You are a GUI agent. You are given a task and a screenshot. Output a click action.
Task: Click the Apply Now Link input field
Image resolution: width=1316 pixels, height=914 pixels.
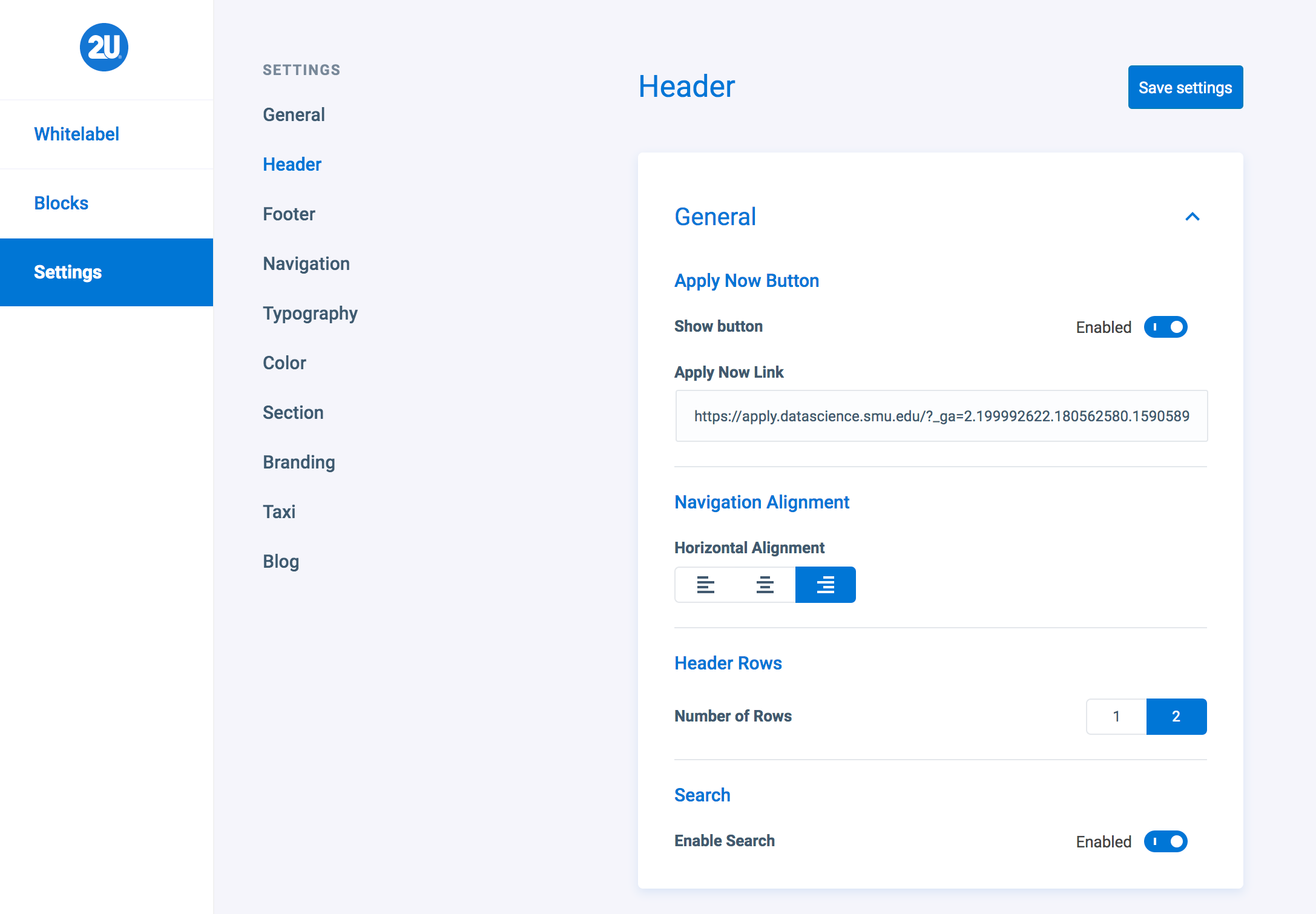tap(941, 416)
